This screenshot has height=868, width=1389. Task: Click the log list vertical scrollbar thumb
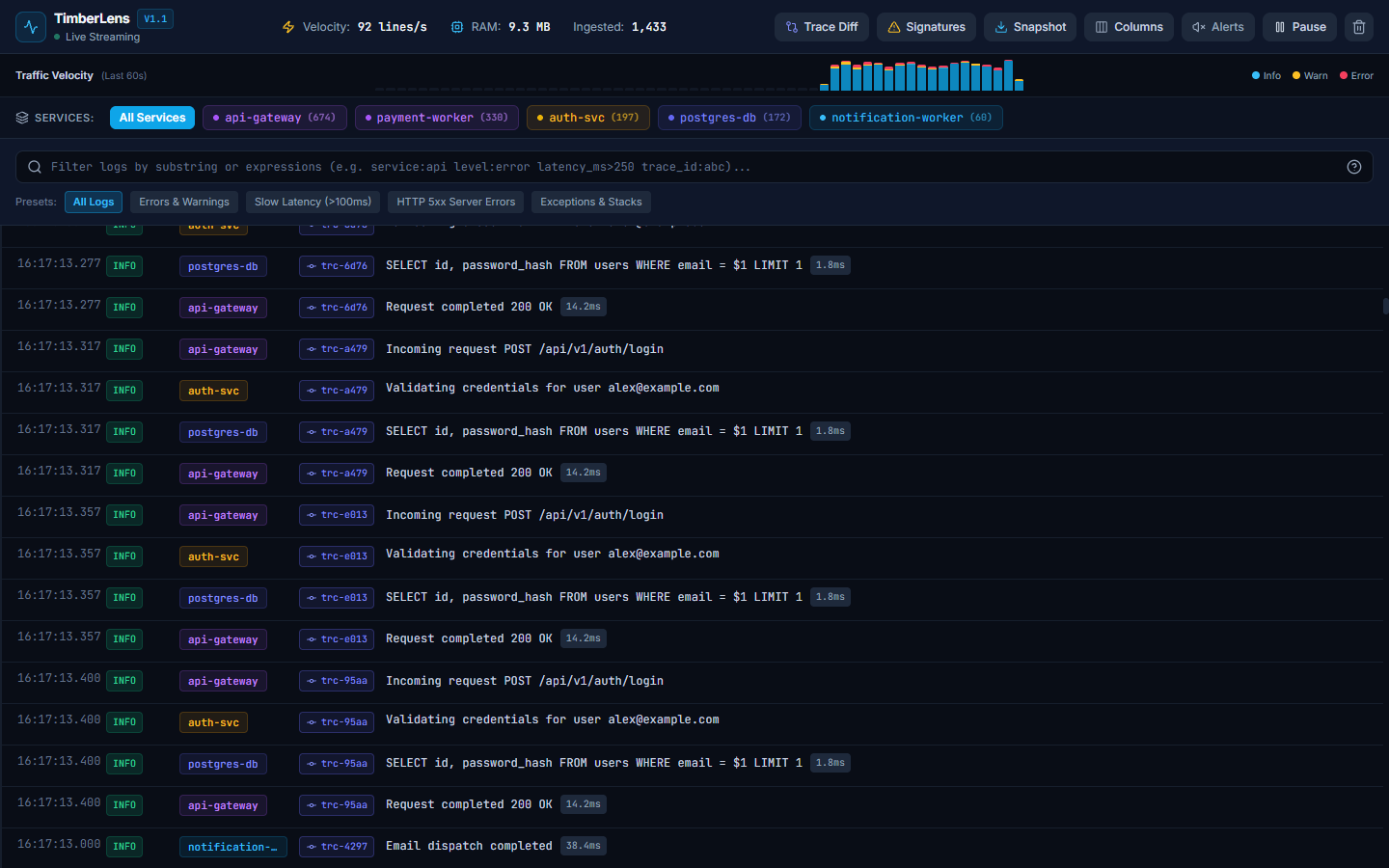pyautogui.click(x=1386, y=307)
